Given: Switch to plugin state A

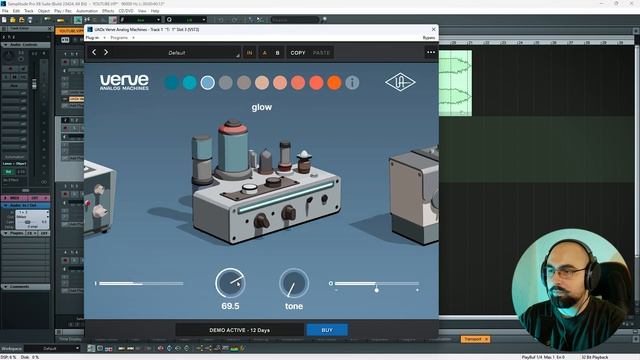Looking at the screenshot, I should pyautogui.click(x=264, y=53).
